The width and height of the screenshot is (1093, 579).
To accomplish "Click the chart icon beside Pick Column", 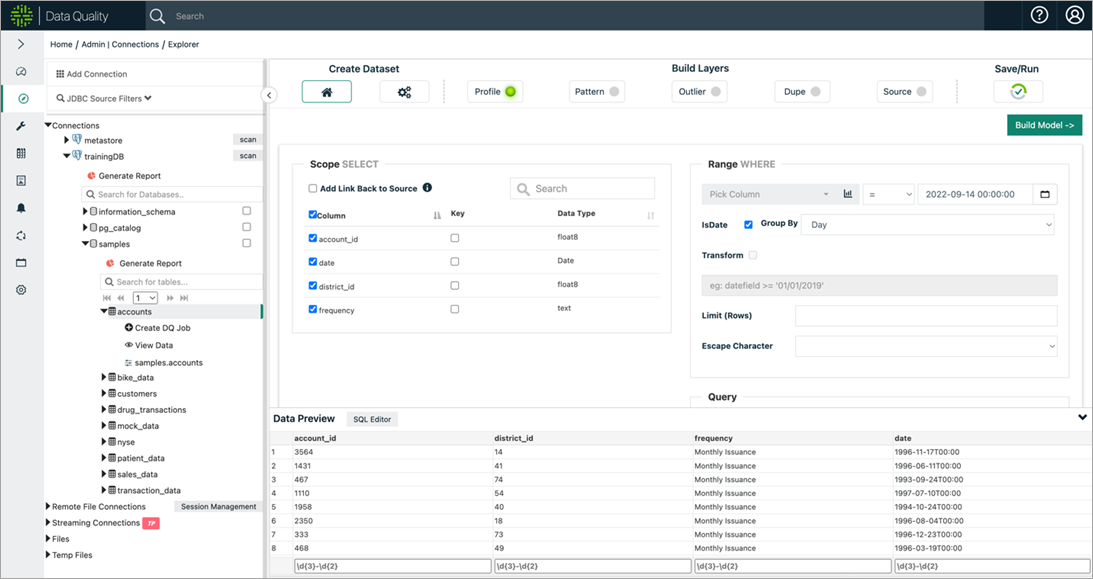I will click(848, 194).
